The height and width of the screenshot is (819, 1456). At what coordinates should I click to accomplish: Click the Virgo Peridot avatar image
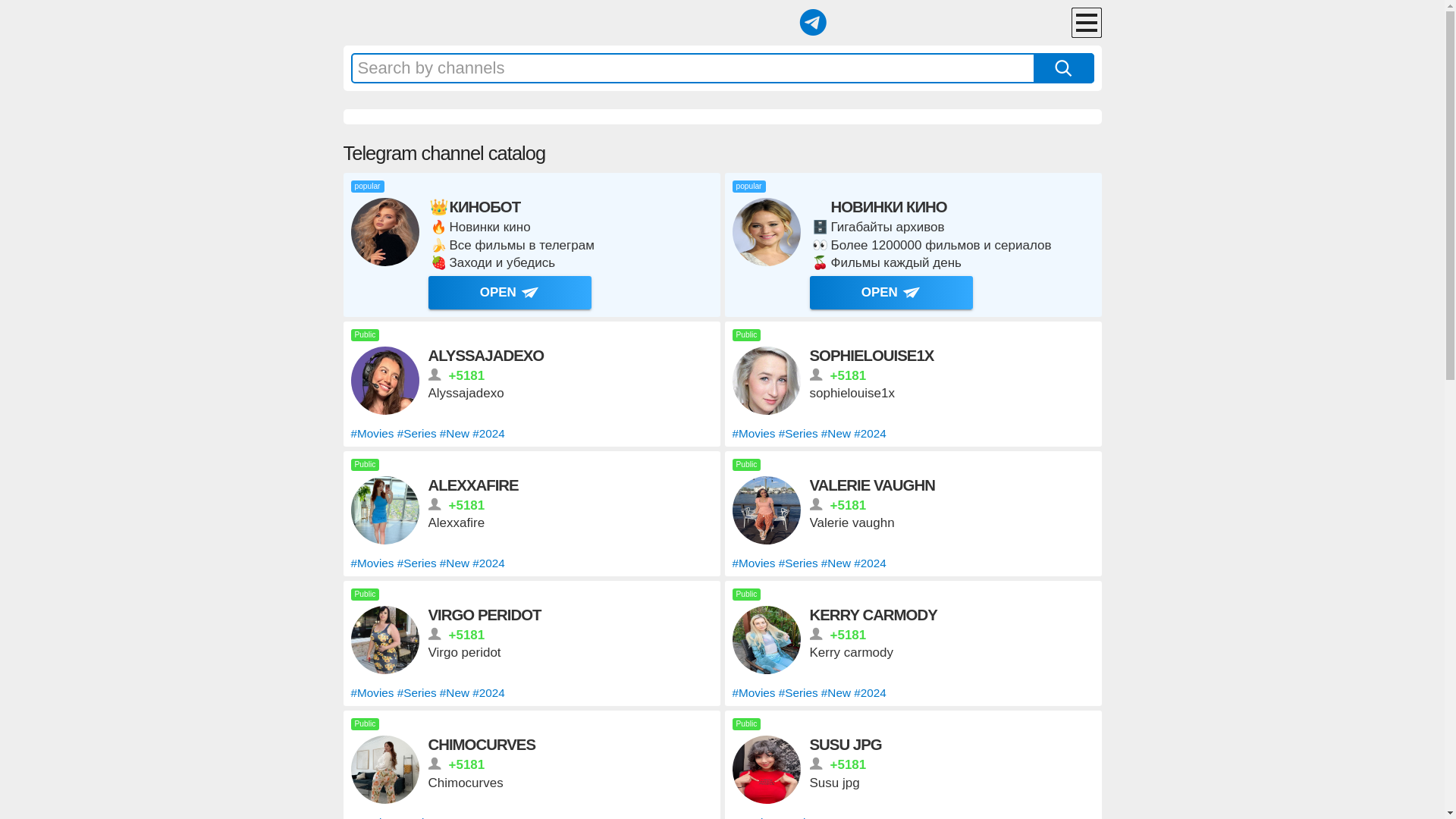click(385, 640)
